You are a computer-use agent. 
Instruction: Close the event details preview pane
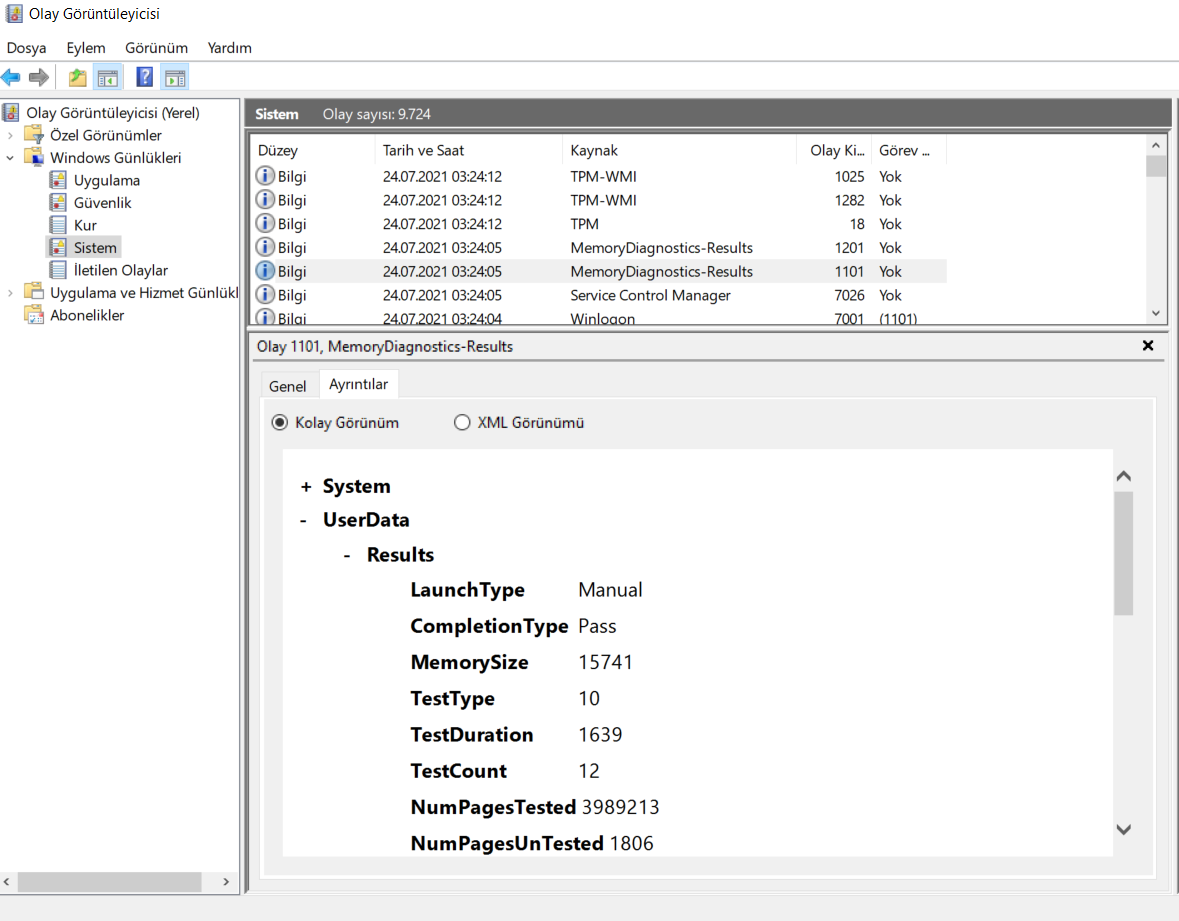[x=1148, y=346]
